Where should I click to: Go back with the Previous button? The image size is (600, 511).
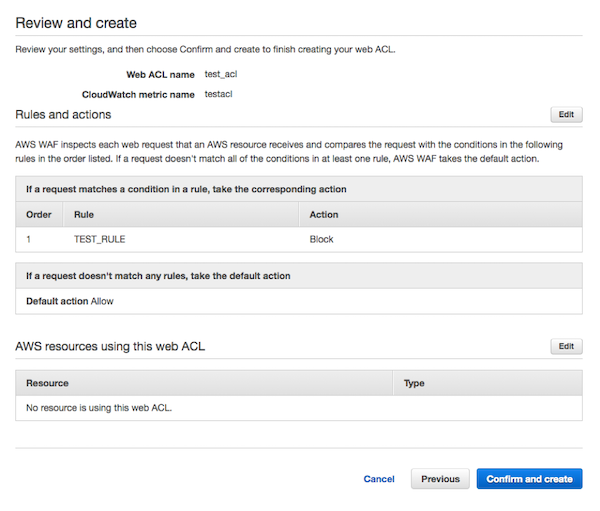[x=440, y=479]
